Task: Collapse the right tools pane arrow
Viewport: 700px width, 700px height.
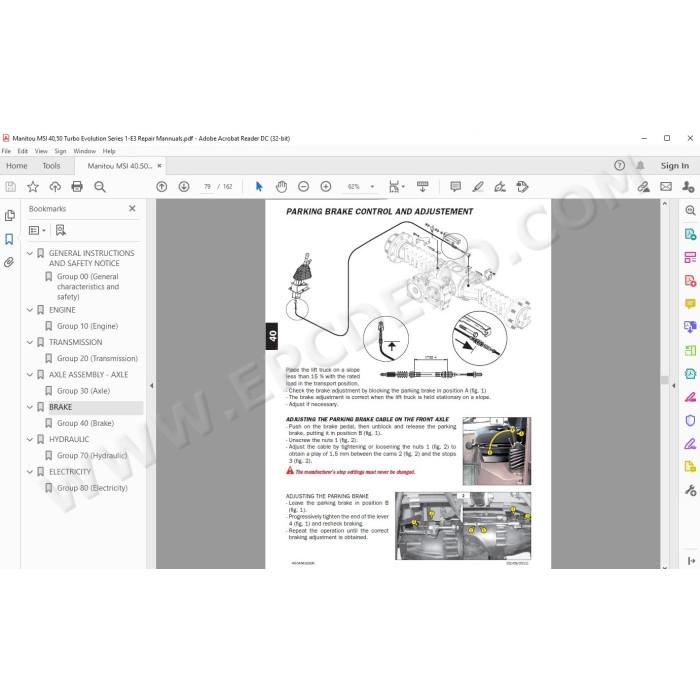Action: pyautogui.click(x=673, y=385)
